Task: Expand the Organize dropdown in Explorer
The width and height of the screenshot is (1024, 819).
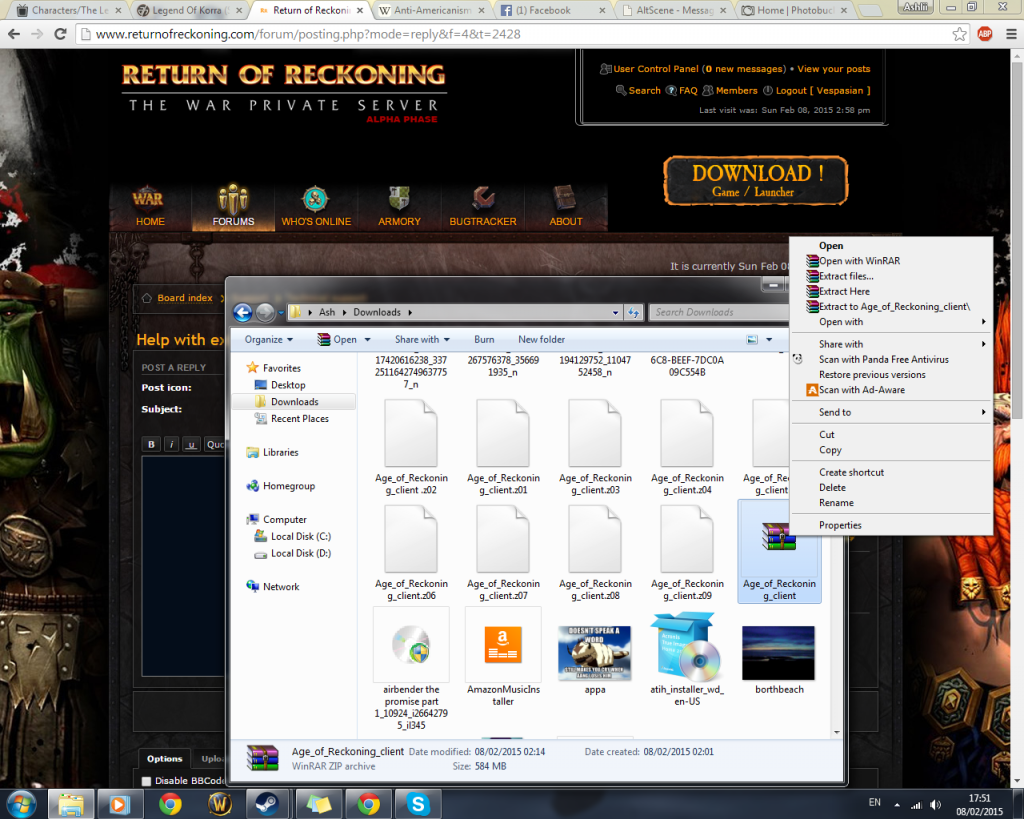Action: click(268, 340)
